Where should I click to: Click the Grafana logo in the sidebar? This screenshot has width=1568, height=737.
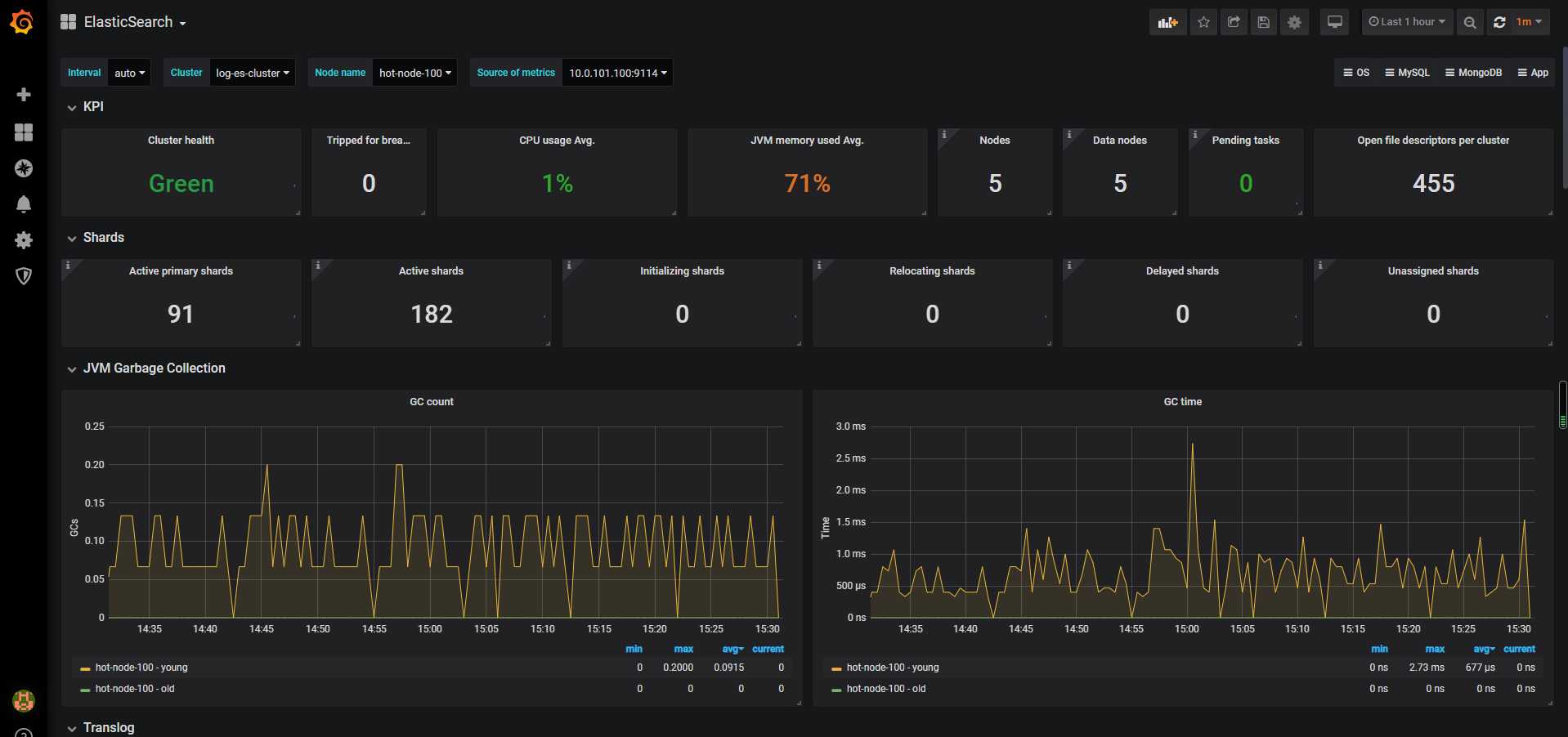[22, 22]
